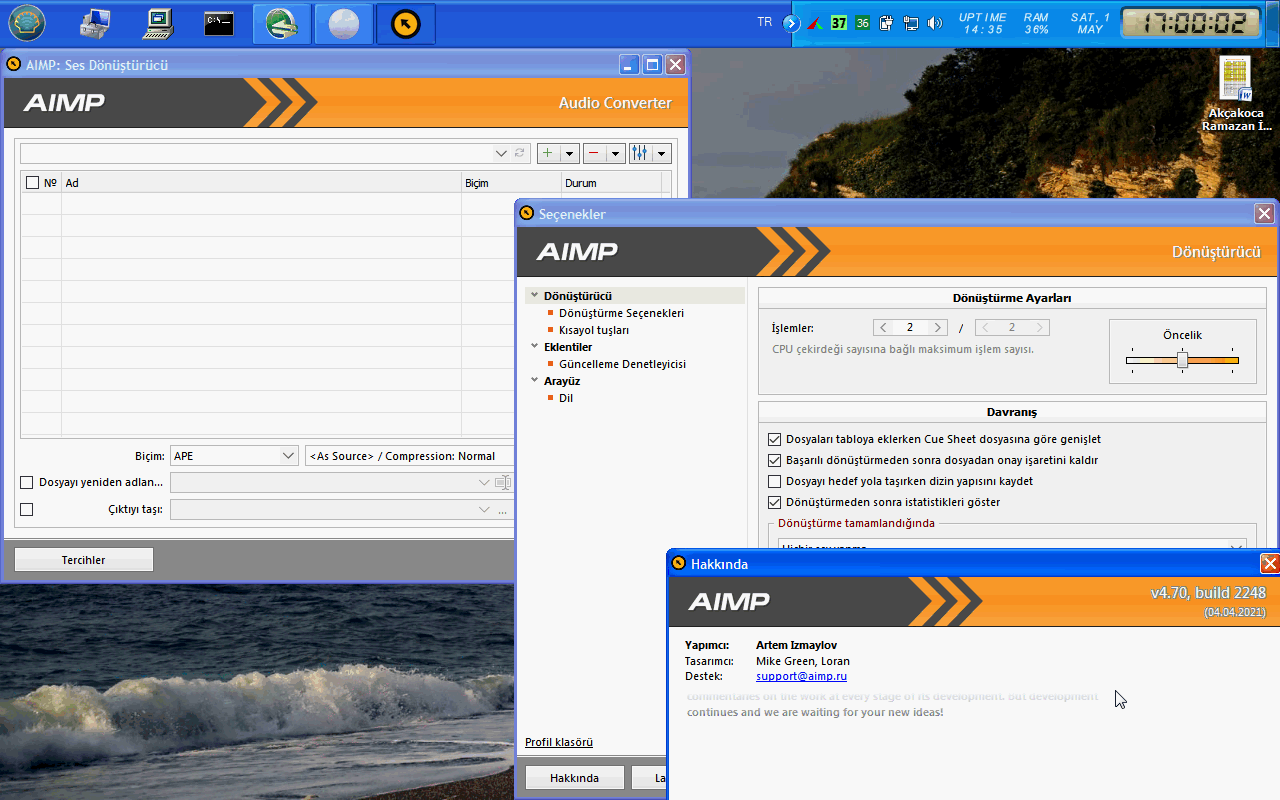1280x800 pixels.
Task: Click the AIMP icon in Hakkında title bar
Action: [679, 563]
